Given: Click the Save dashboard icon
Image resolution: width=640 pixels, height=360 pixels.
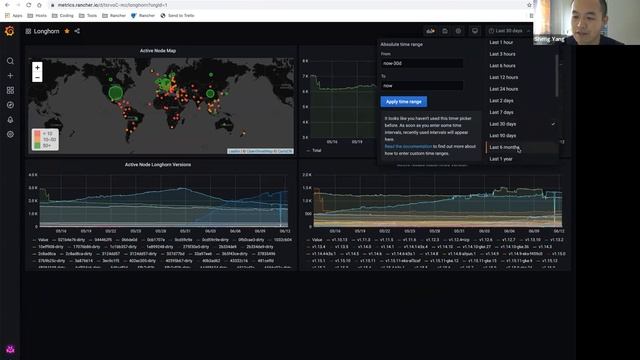Looking at the screenshot, I should [445, 31].
